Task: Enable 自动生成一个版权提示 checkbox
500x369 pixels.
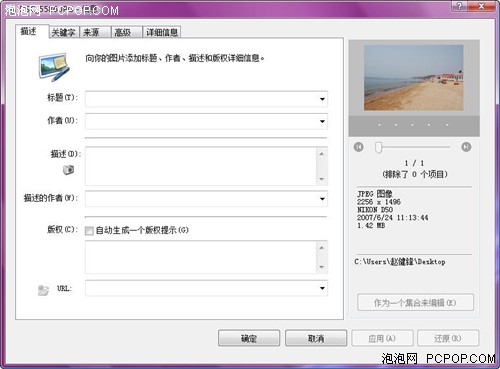Action: click(x=89, y=230)
